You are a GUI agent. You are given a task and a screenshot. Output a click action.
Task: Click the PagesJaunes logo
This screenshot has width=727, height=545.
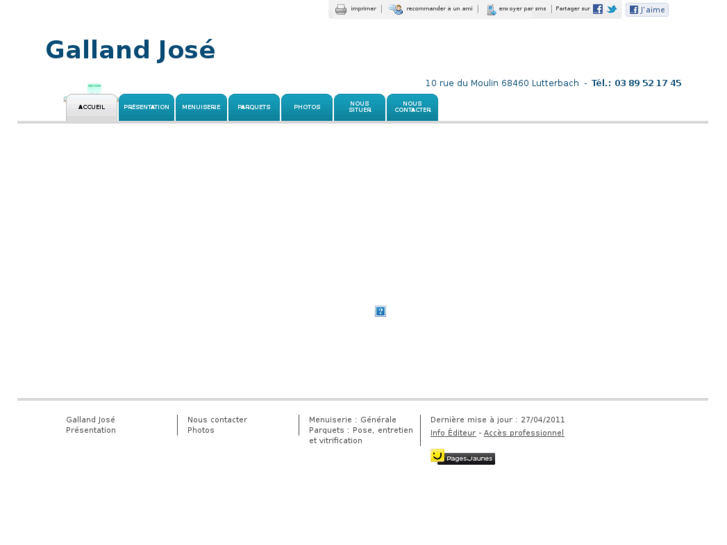(463, 457)
